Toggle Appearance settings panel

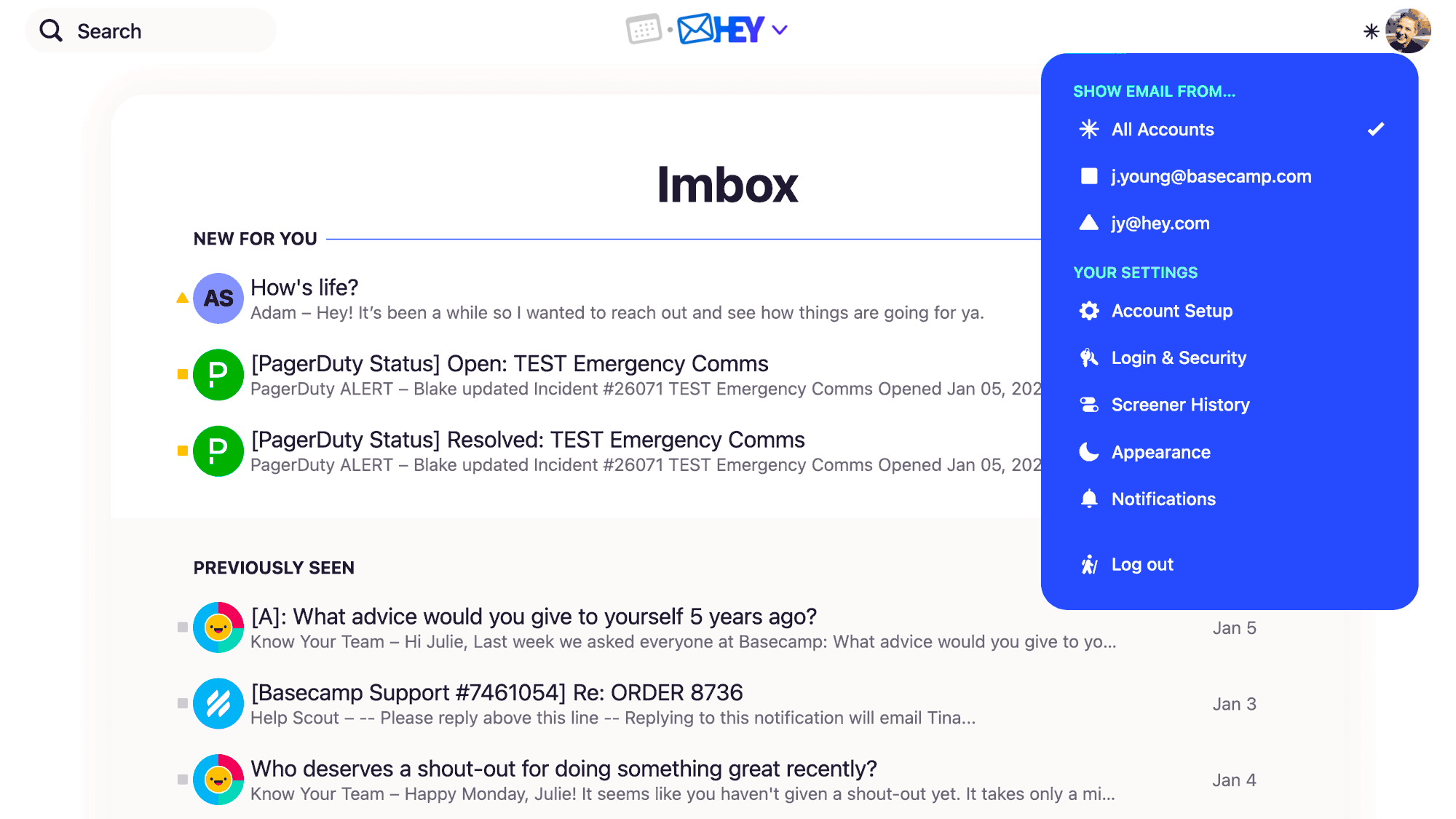[x=1161, y=452]
